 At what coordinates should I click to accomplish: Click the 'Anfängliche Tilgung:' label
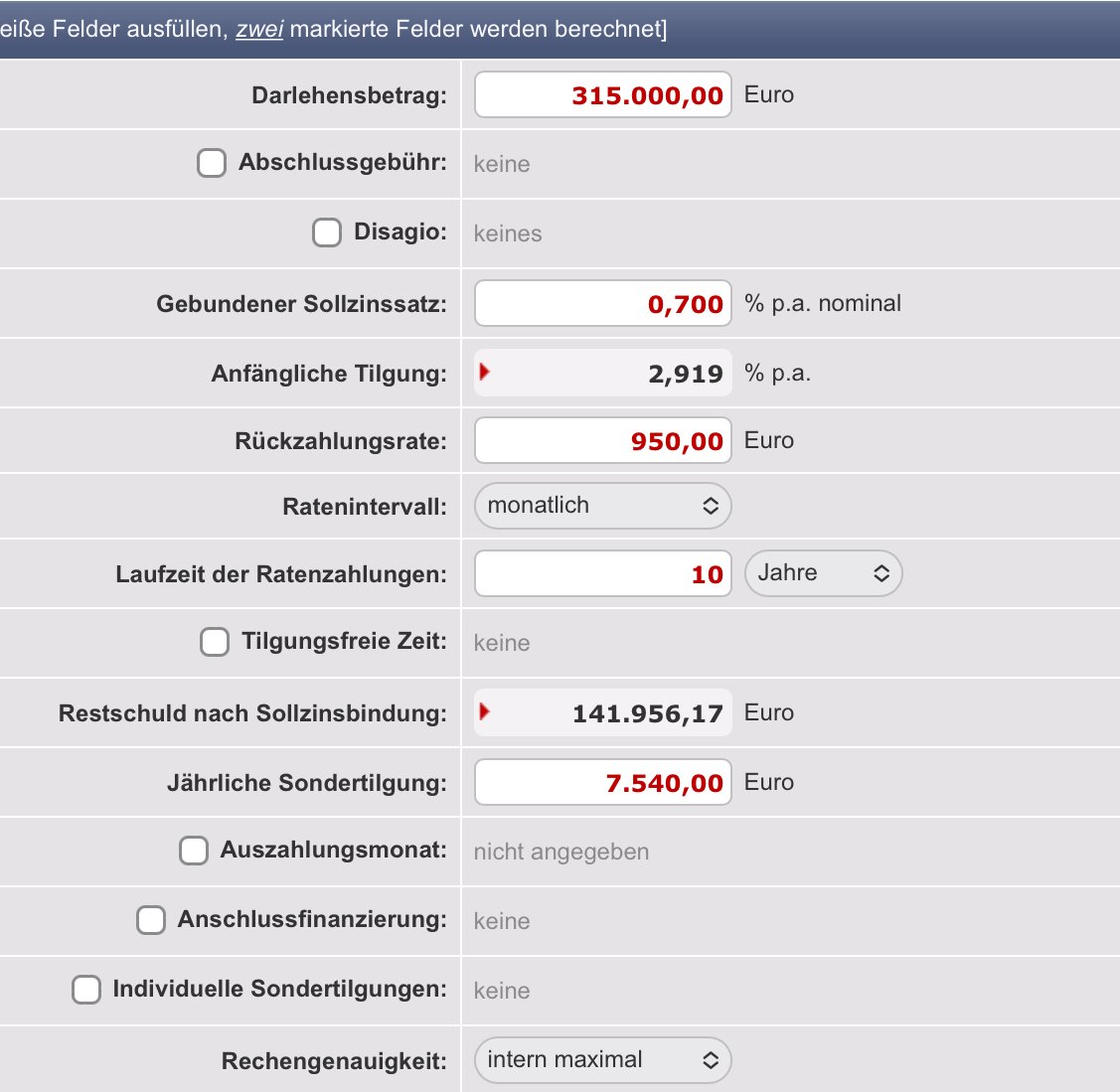(x=329, y=373)
